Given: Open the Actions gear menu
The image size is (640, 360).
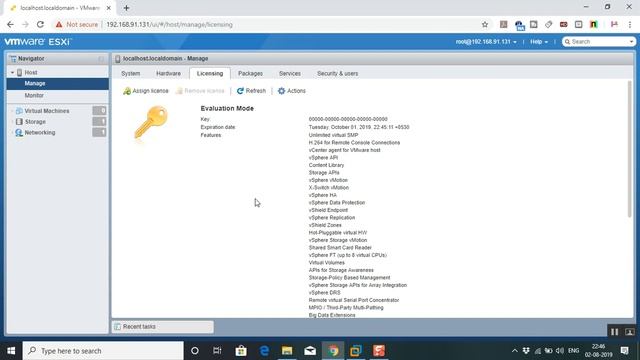Looking at the screenshot, I should click(291, 91).
